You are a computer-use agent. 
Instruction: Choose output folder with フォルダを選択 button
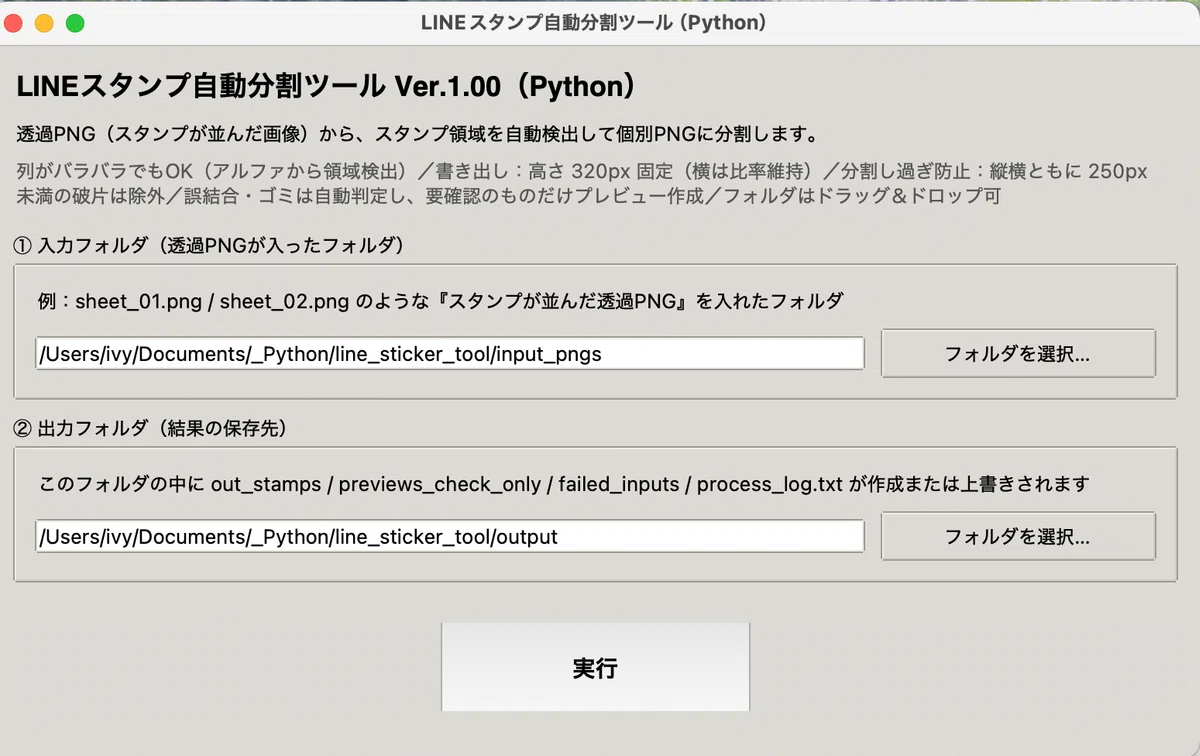point(1018,537)
